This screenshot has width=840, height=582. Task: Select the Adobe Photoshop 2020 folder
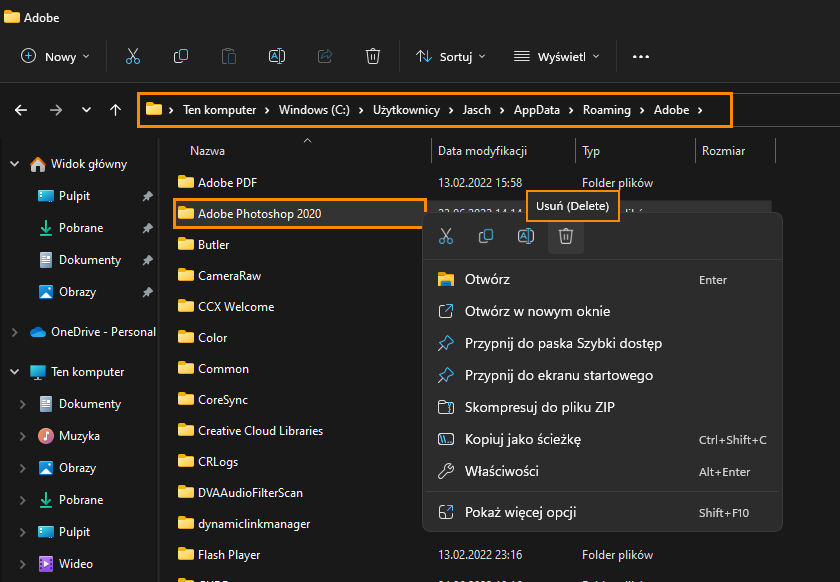tap(260, 214)
